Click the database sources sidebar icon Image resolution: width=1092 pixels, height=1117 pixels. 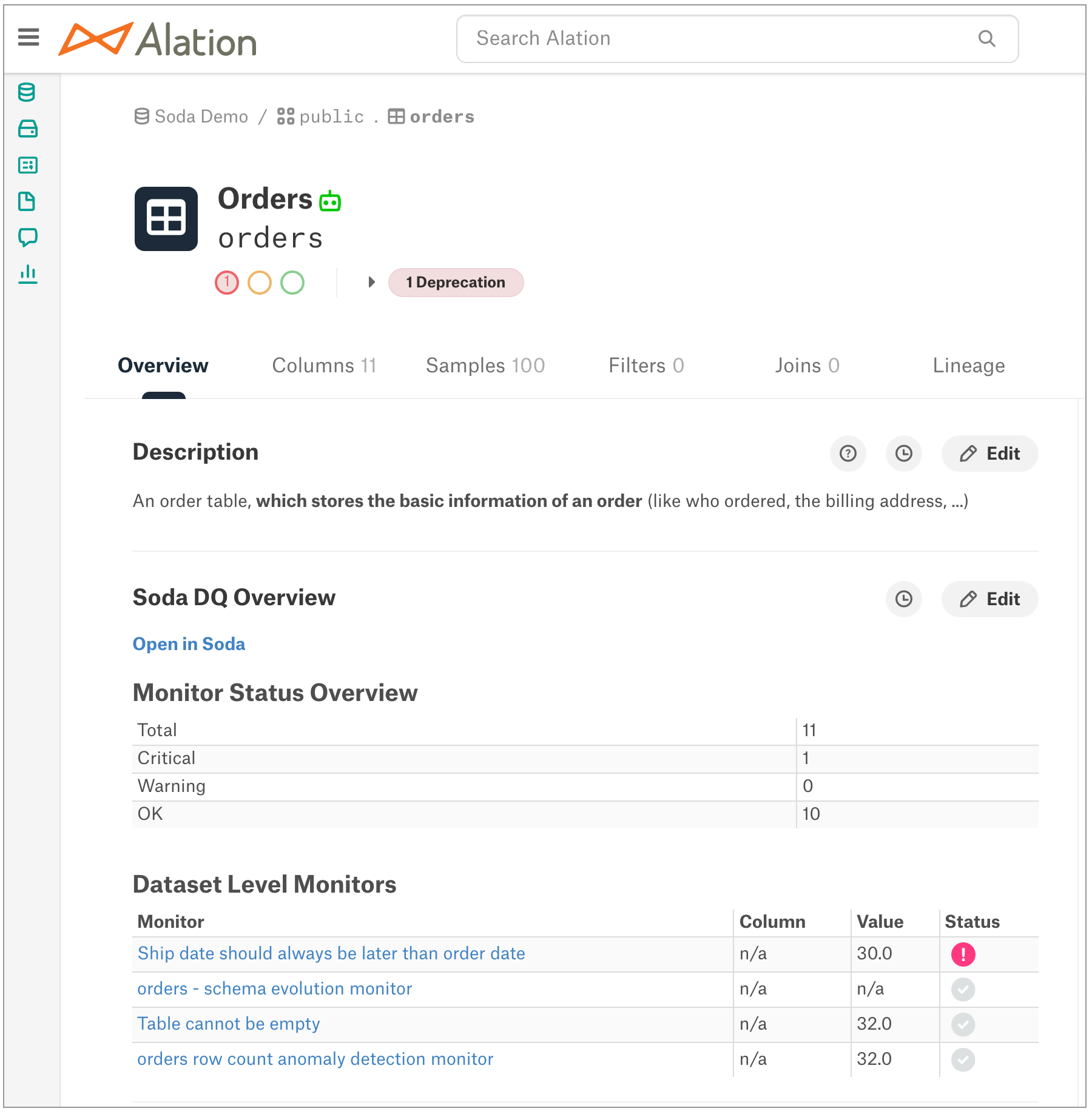[27, 92]
